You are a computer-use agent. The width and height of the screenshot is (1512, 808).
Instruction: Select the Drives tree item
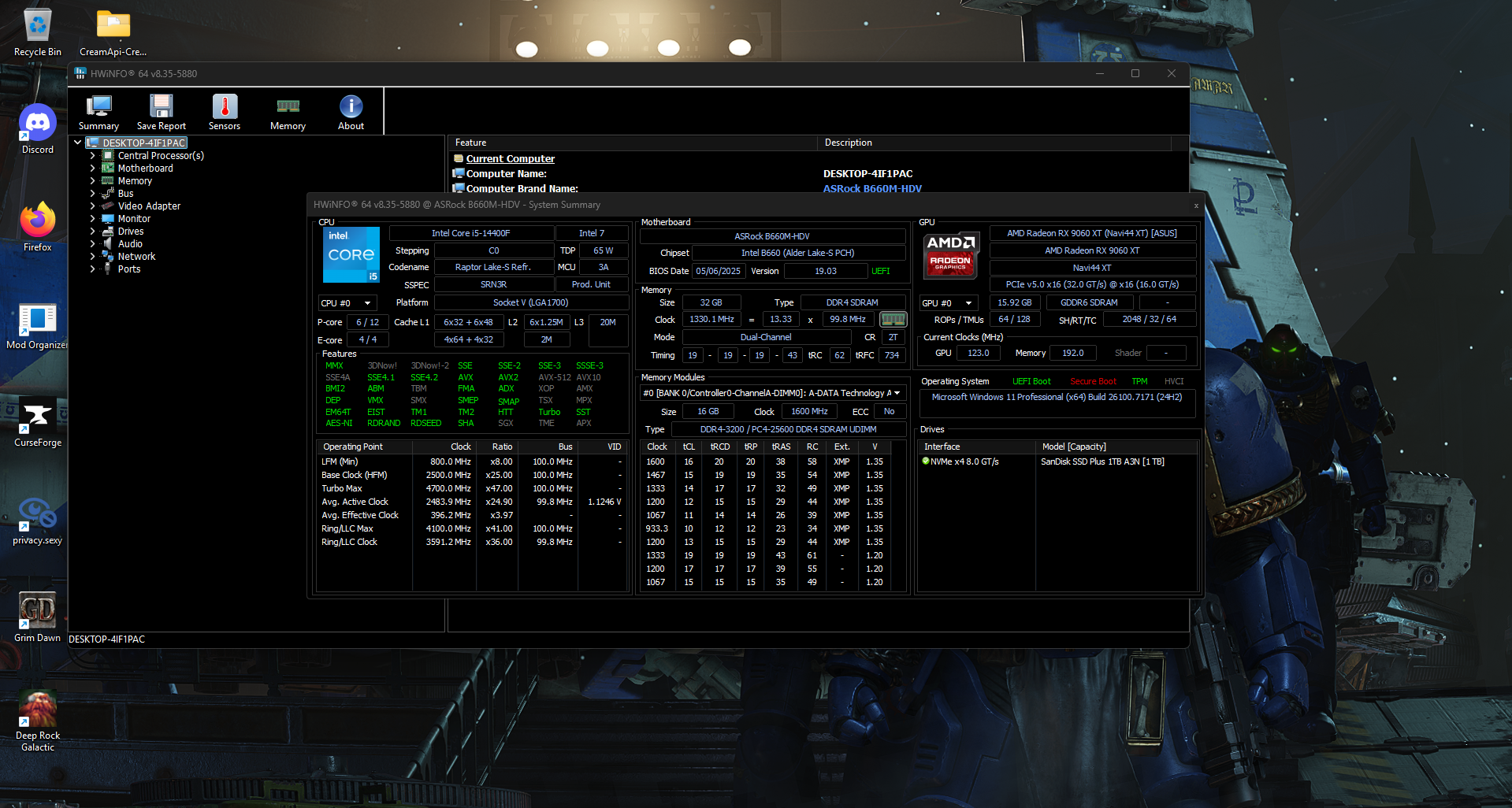coord(131,231)
